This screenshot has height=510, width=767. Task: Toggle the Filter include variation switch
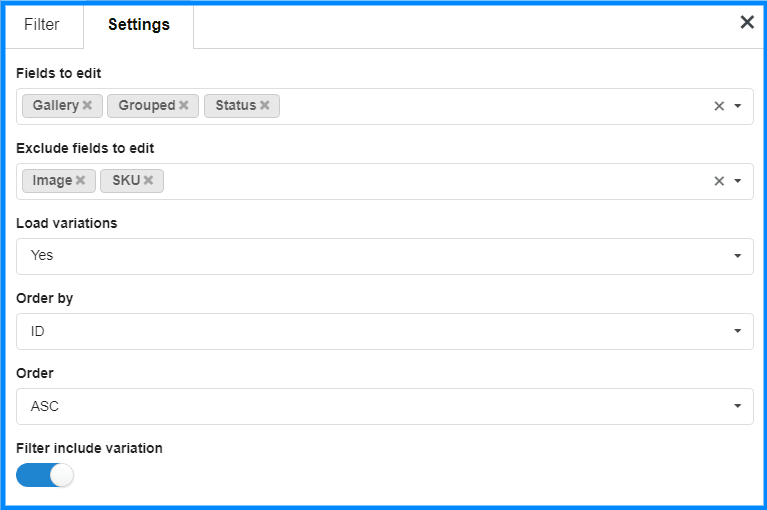click(45, 475)
